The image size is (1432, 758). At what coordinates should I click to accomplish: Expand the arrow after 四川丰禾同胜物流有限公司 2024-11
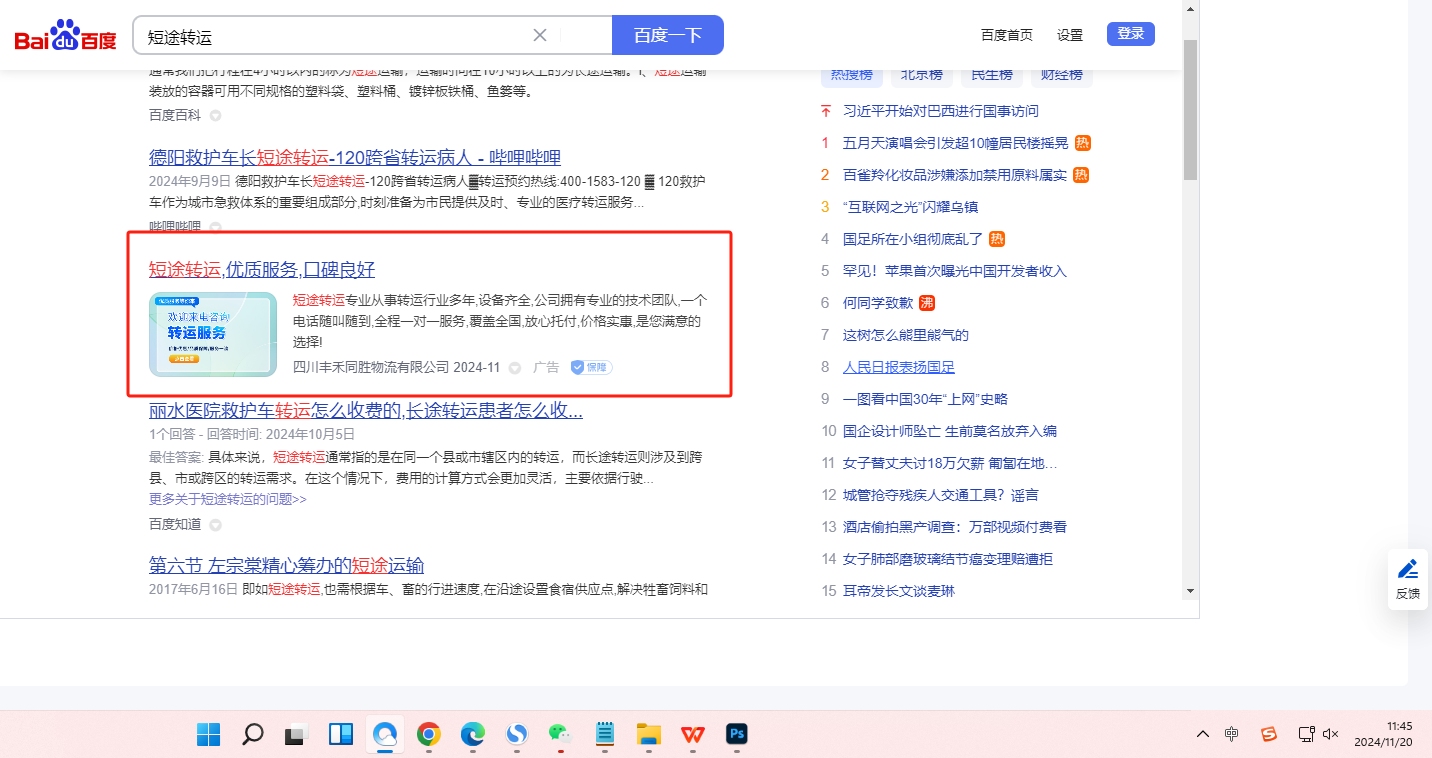point(515,368)
